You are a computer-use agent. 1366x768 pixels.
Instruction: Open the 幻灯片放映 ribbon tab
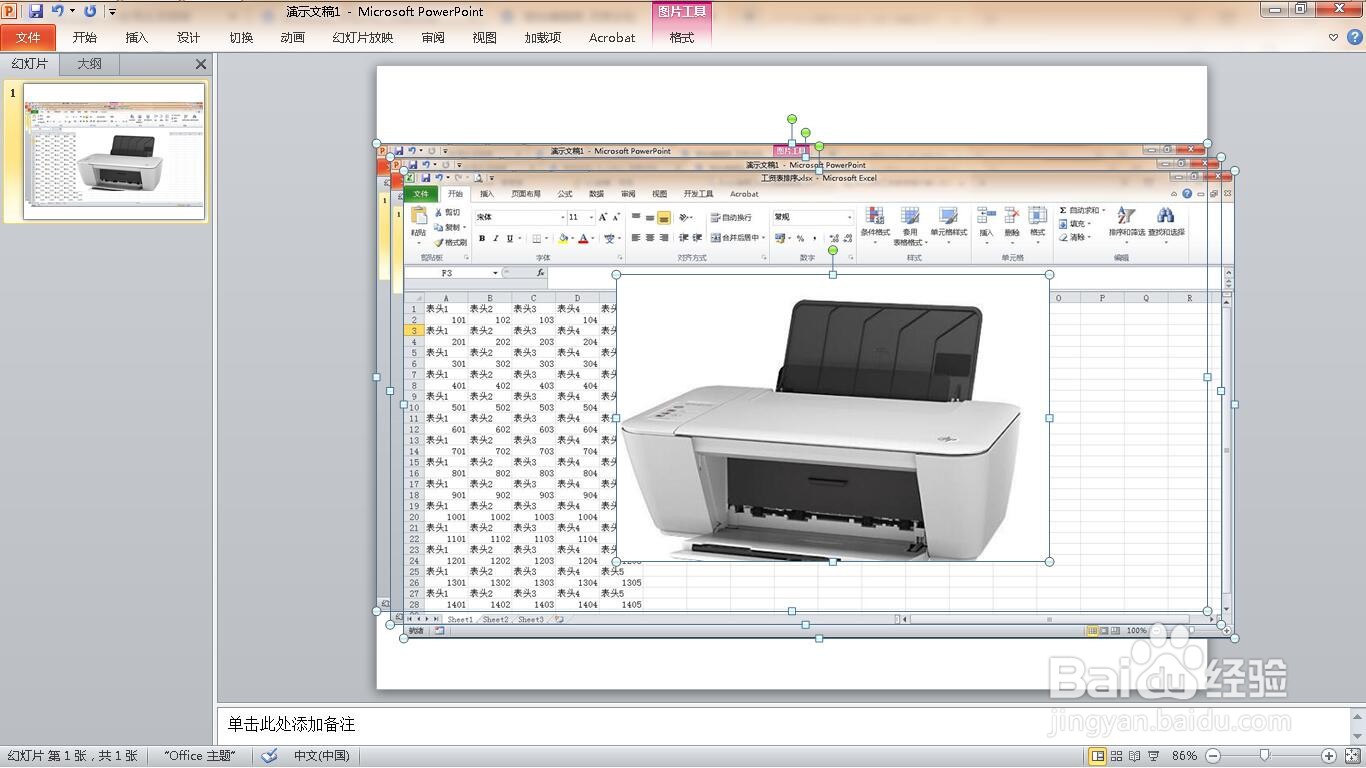point(363,38)
